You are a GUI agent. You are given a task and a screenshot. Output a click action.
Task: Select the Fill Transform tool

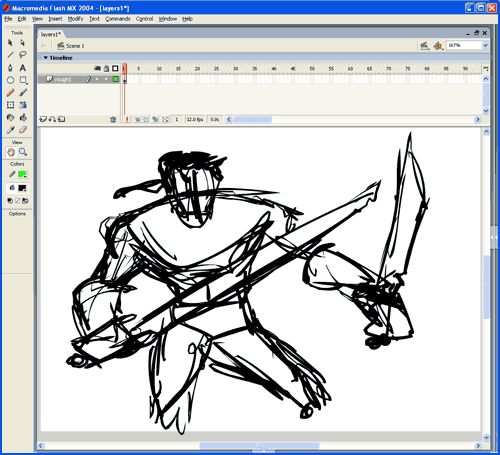point(23,105)
